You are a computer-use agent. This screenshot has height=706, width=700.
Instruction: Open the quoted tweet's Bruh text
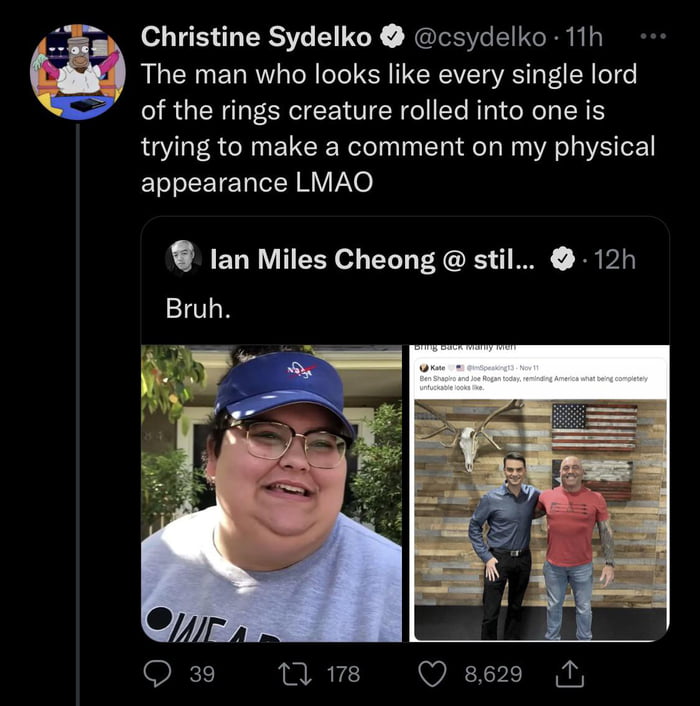198,309
